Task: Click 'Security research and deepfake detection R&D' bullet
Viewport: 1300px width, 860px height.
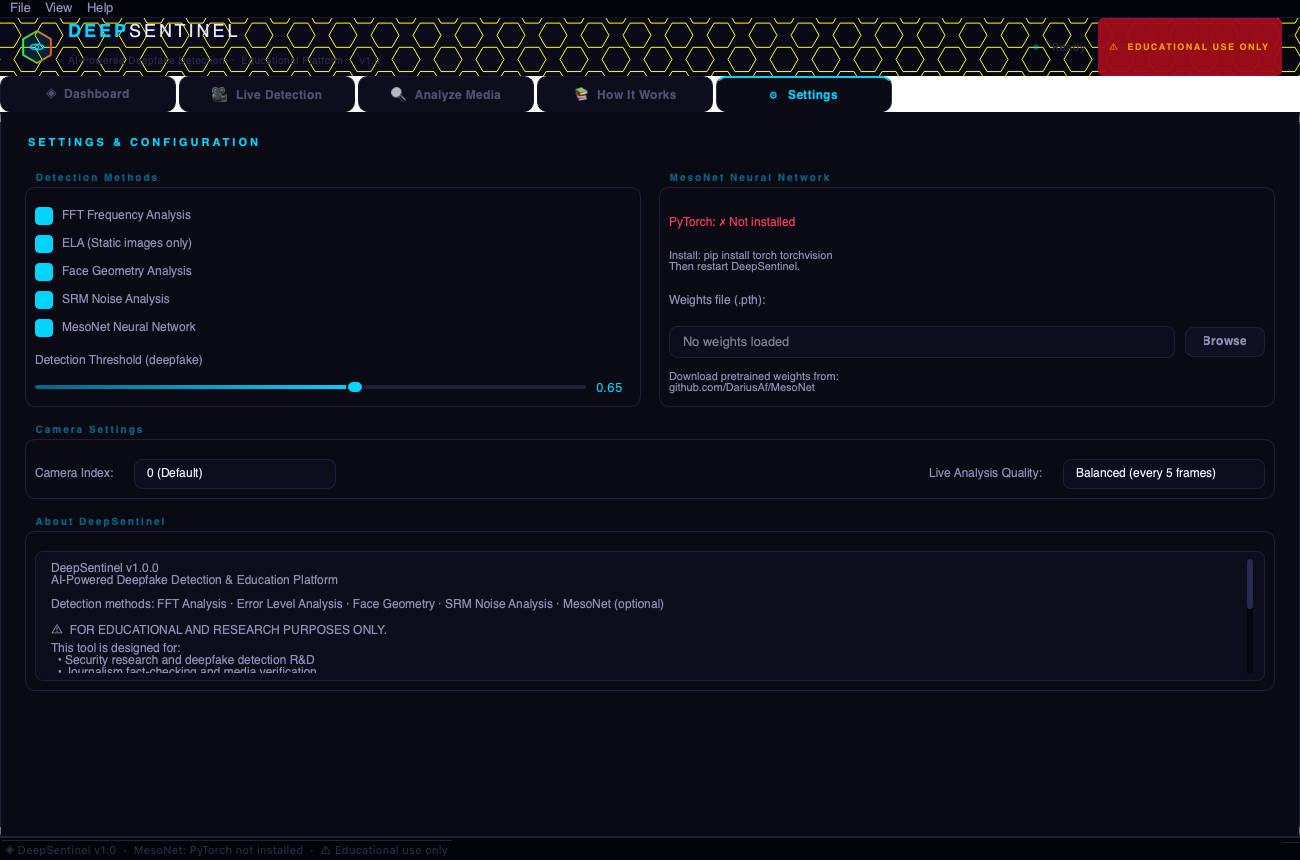Action: click(190, 660)
